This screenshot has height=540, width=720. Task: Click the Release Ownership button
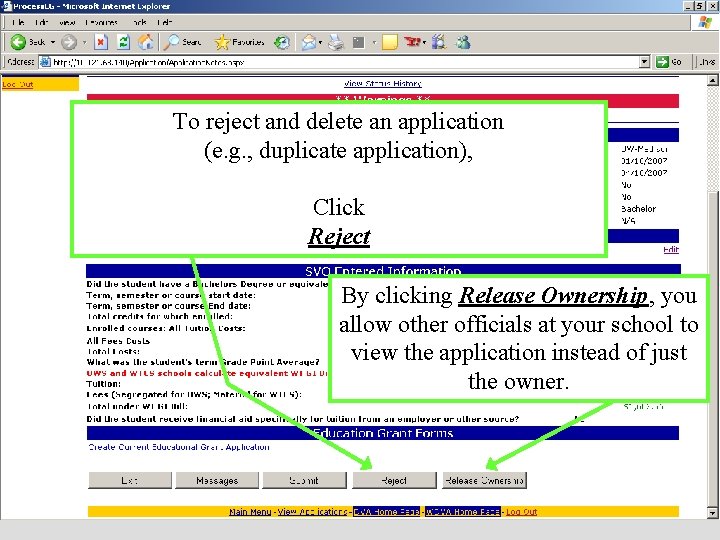[x=484, y=480]
